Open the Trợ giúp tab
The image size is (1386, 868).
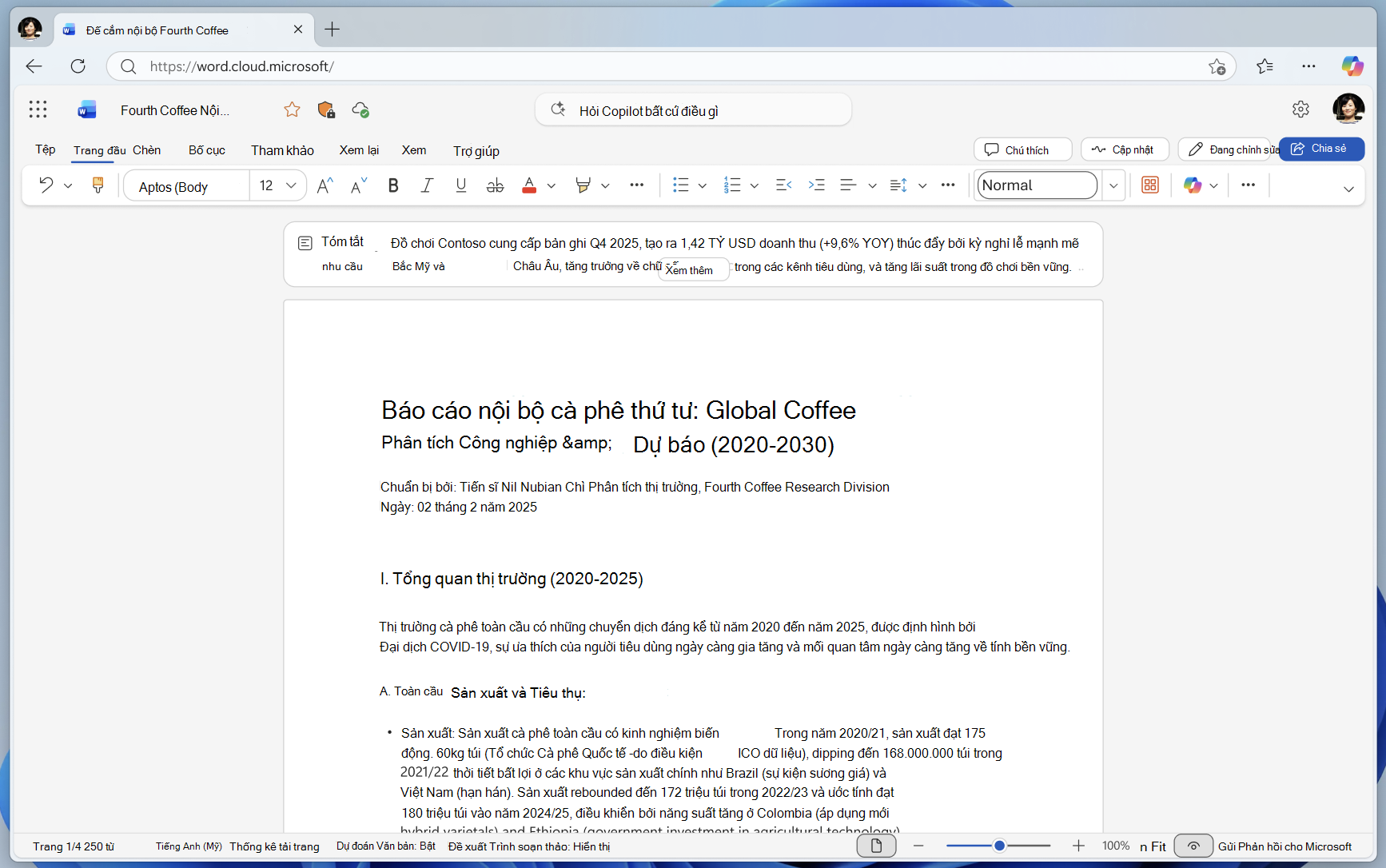pos(476,151)
